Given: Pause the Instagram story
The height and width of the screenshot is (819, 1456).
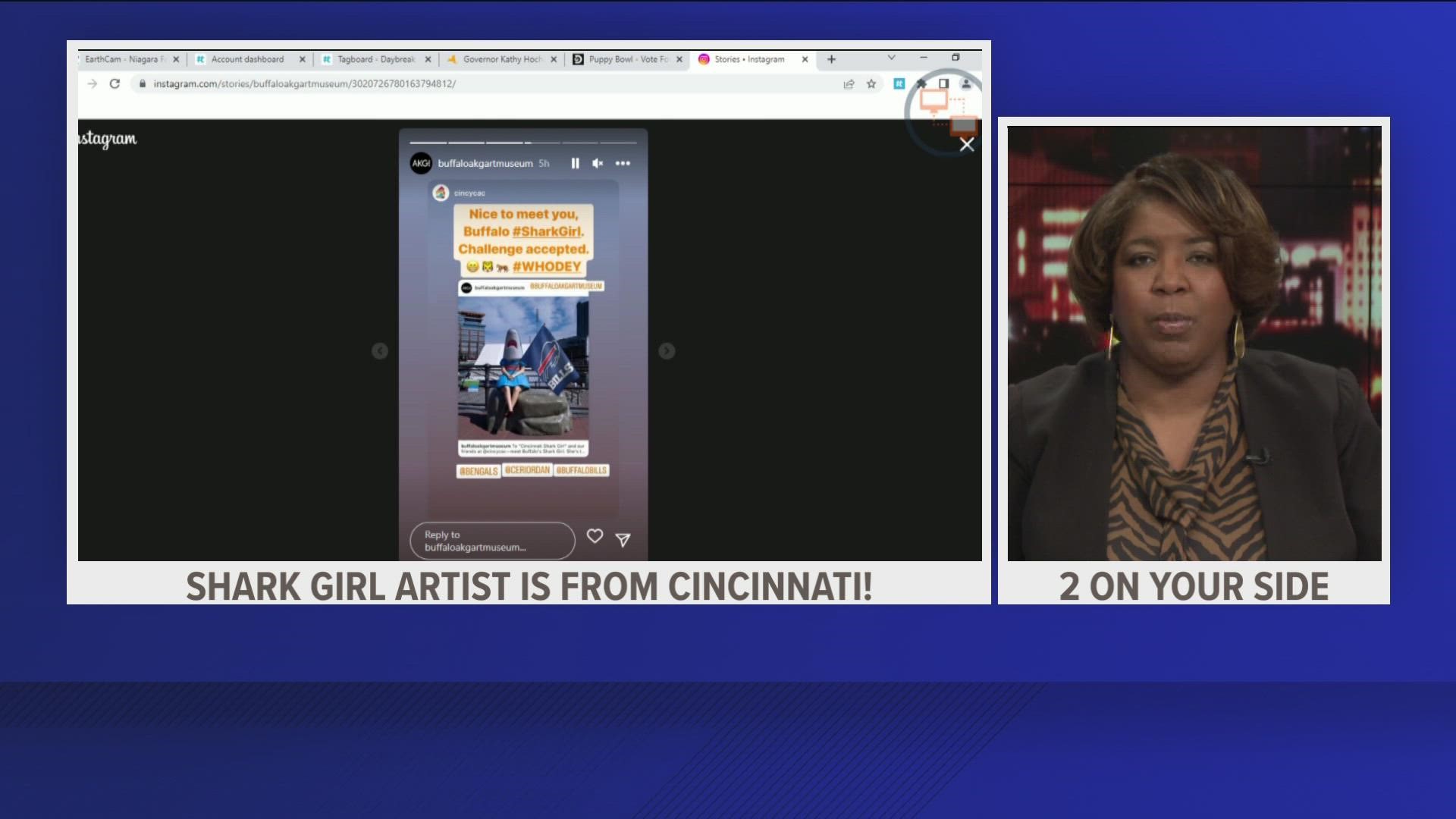Looking at the screenshot, I should click(575, 163).
